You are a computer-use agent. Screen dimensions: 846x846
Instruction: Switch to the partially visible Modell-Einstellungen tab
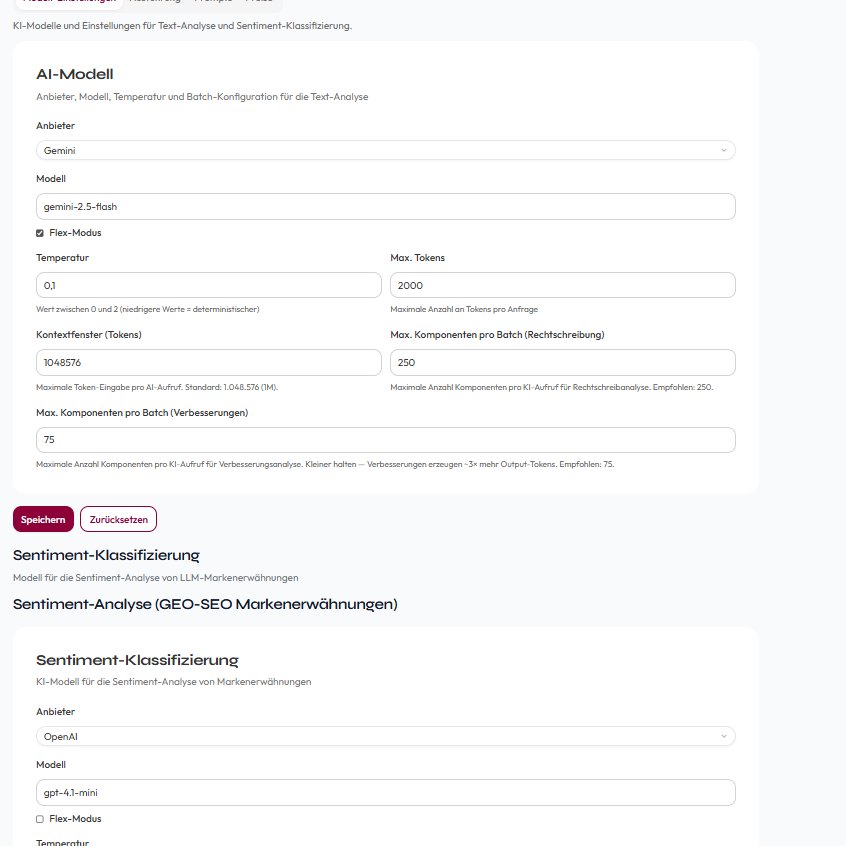click(69, 2)
